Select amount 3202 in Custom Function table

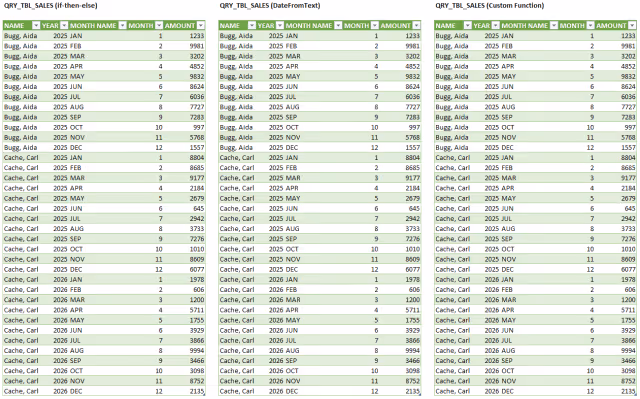(x=628, y=56)
